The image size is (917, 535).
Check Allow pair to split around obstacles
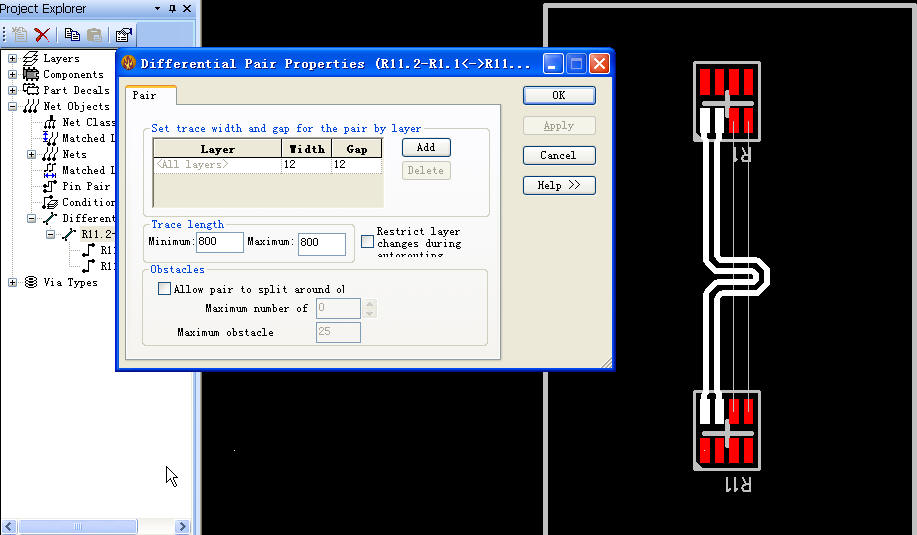point(164,289)
